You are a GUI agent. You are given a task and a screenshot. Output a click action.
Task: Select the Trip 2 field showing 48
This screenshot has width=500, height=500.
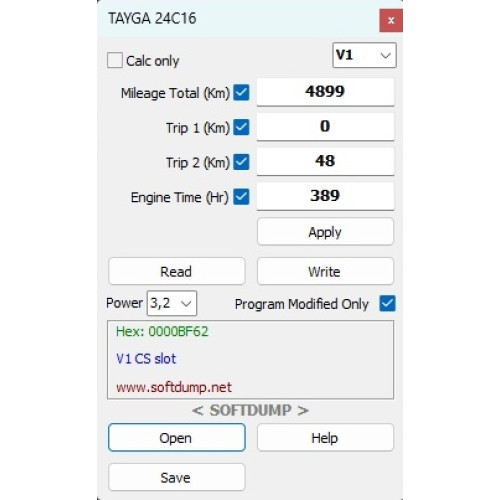[x=325, y=161]
